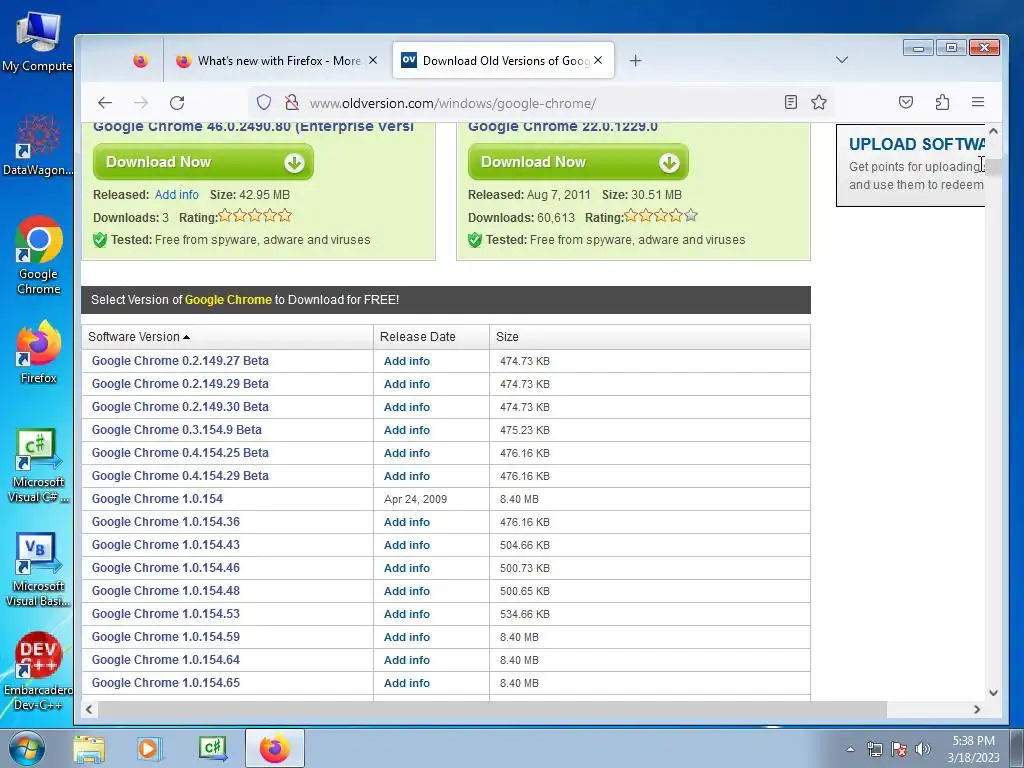This screenshot has width=1024, height=768.
Task: Open Google Chrome 1.0.154.65 link
Action: tap(166, 683)
